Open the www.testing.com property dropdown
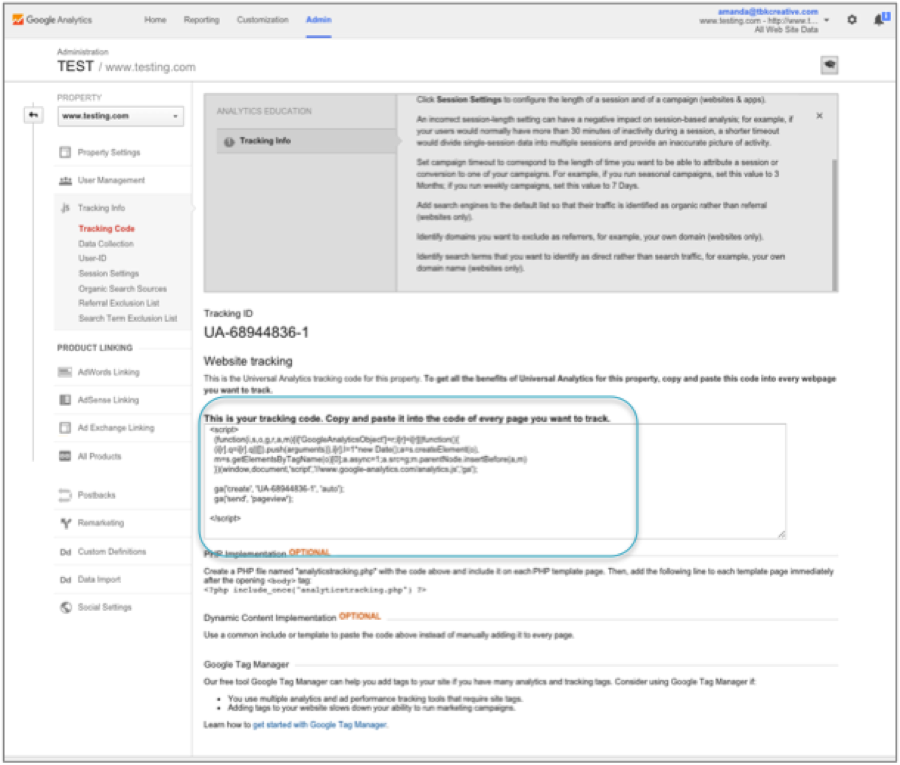The image size is (900, 765). [121, 116]
